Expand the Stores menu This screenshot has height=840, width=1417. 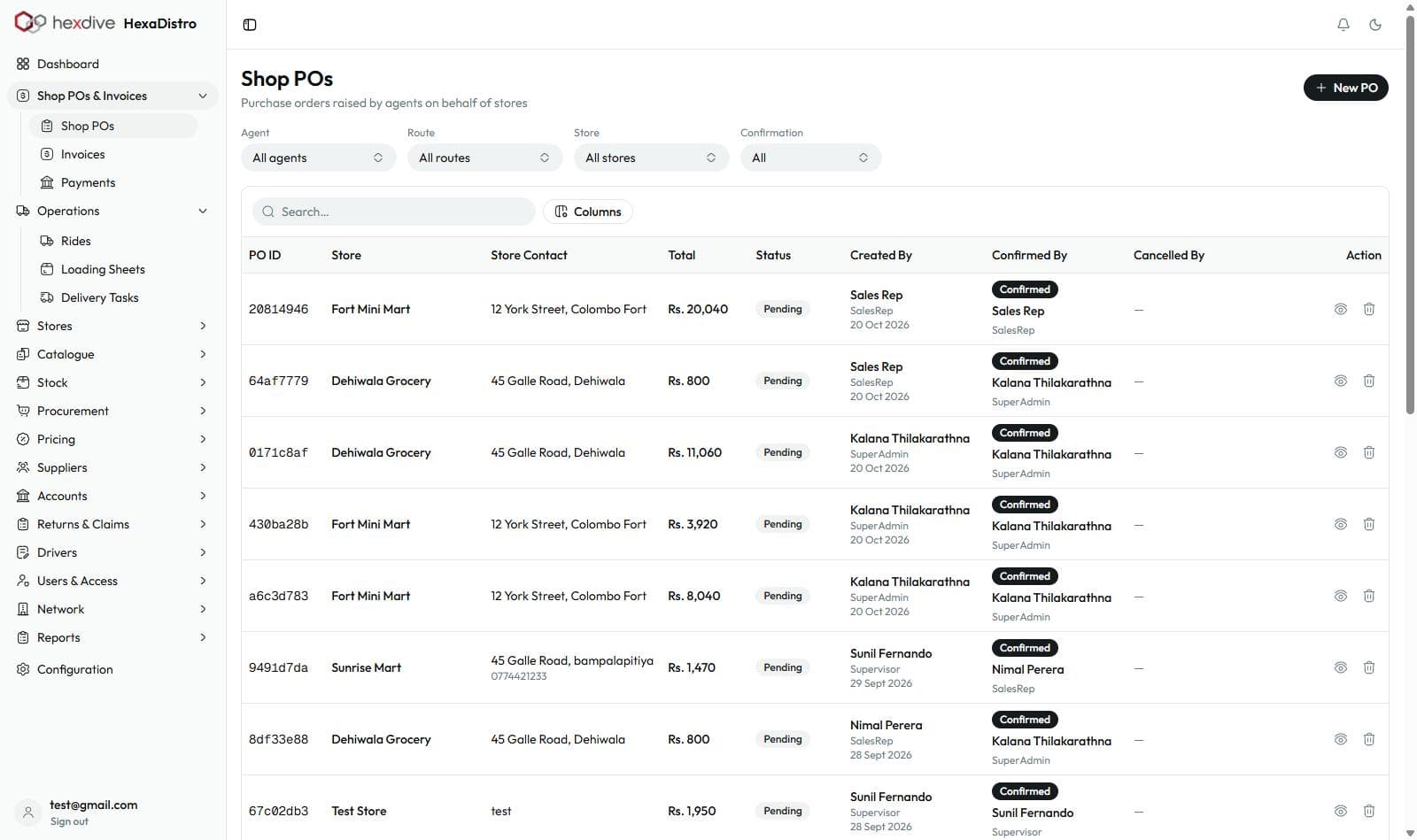pos(113,326)
